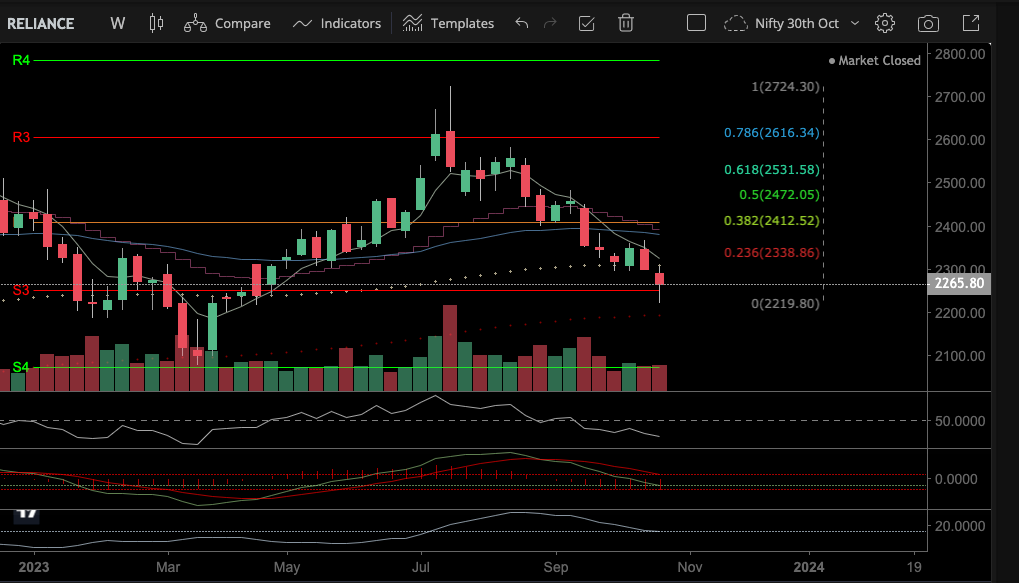Click the Jul label on time axis
Viewport: 1019px width, 583px height.
420,567
